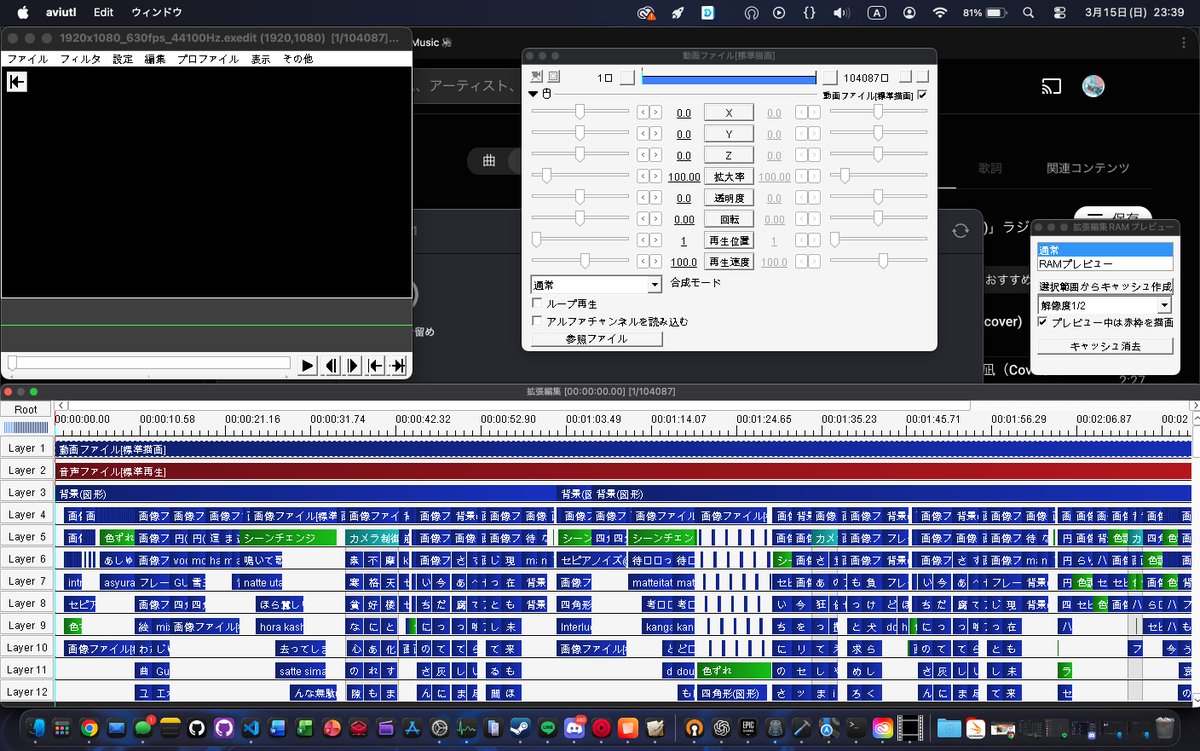Screen dimensions: 1200x751
Task: Click the play button in AviUtl preview window
Action: click(308, 366)
